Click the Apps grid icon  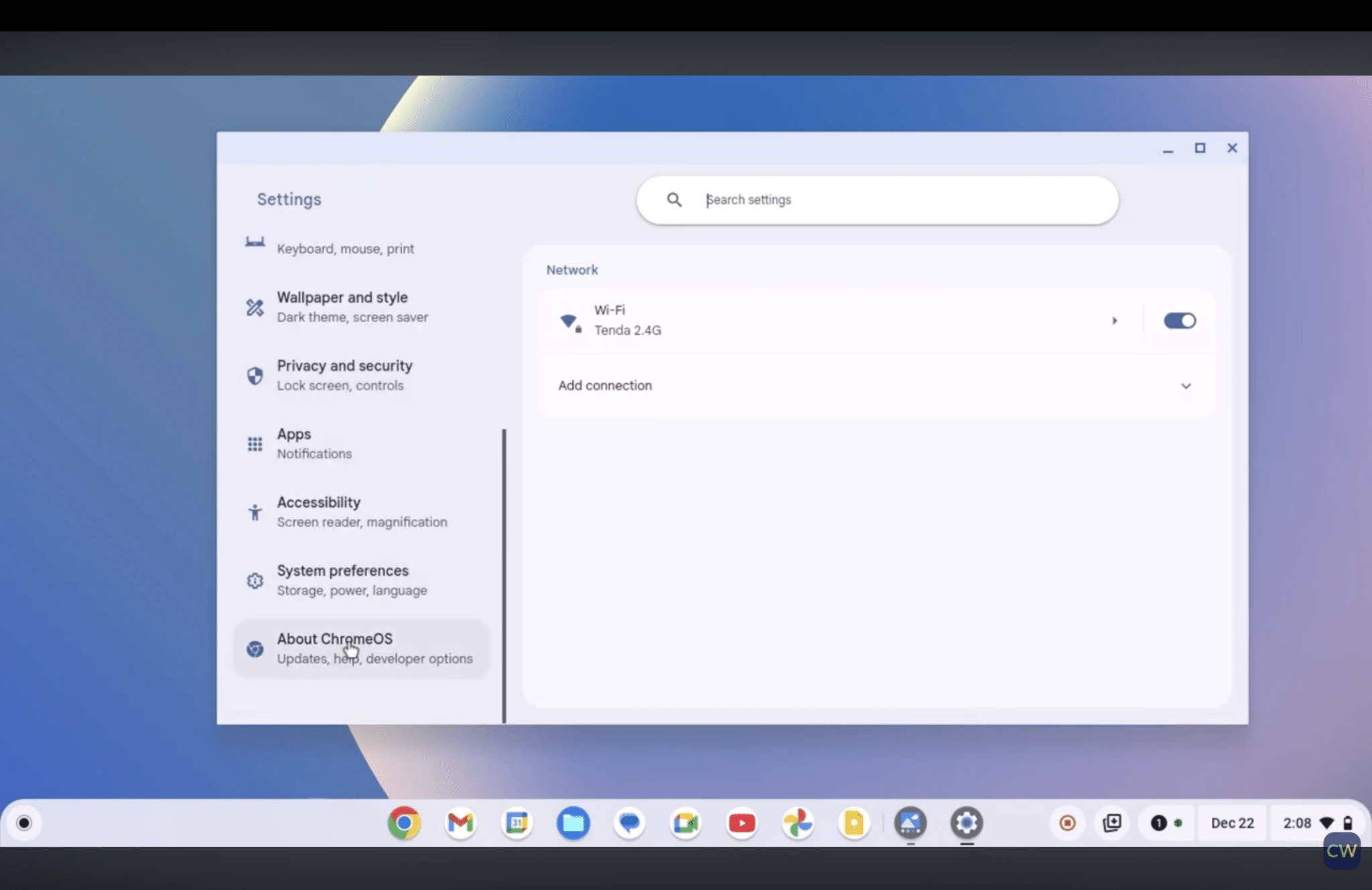pyautogui.click(x=255, y=444)
